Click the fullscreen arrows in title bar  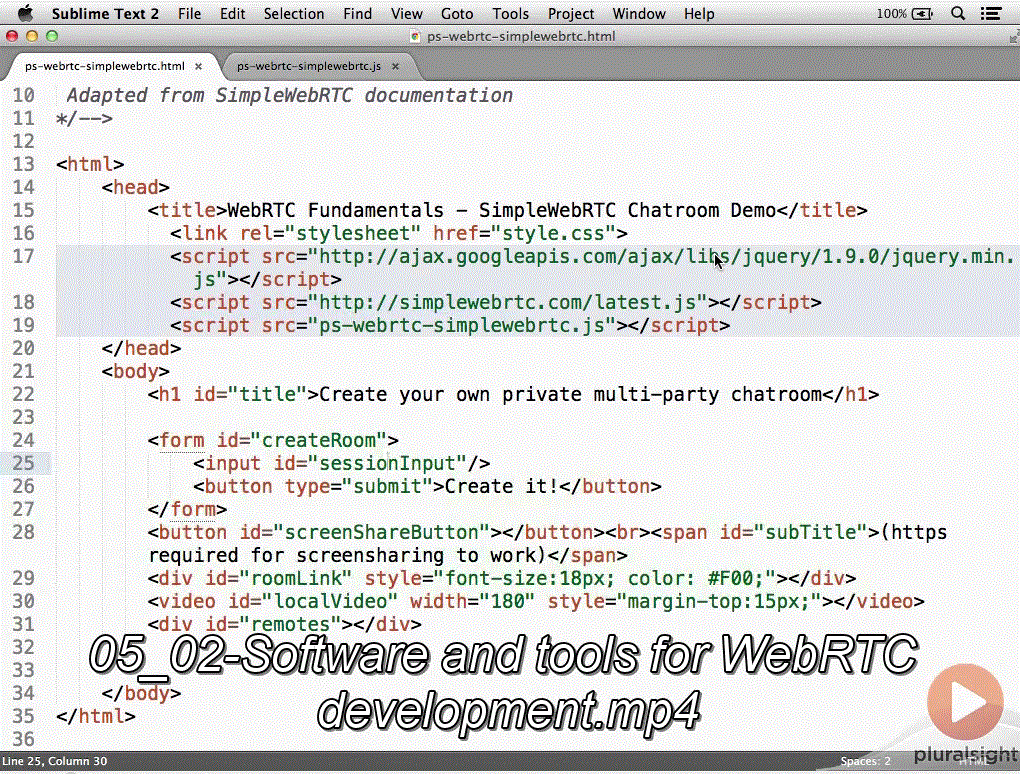click(1013, 38)
